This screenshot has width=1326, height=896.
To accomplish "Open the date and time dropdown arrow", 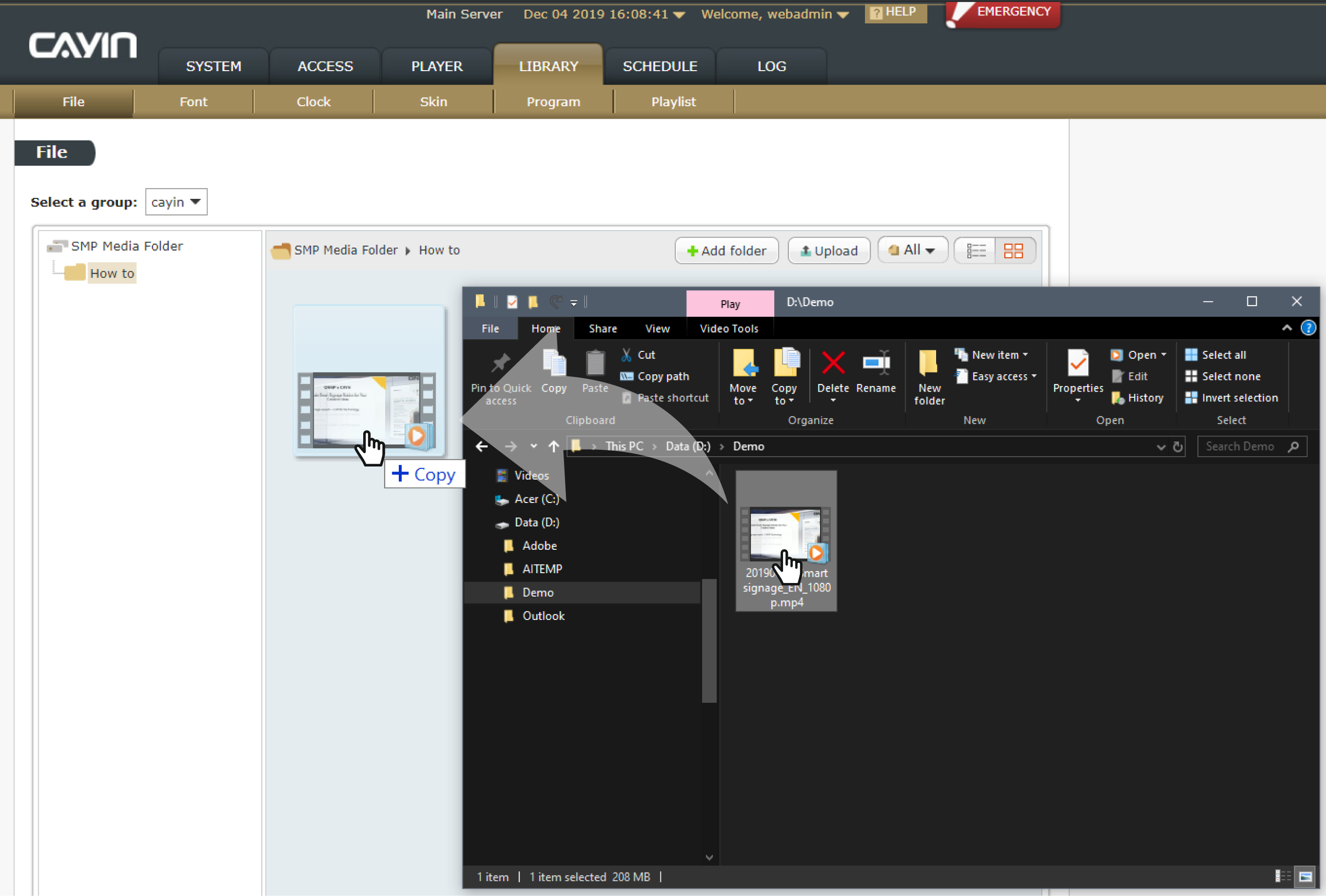I will (x=679, y=15).
